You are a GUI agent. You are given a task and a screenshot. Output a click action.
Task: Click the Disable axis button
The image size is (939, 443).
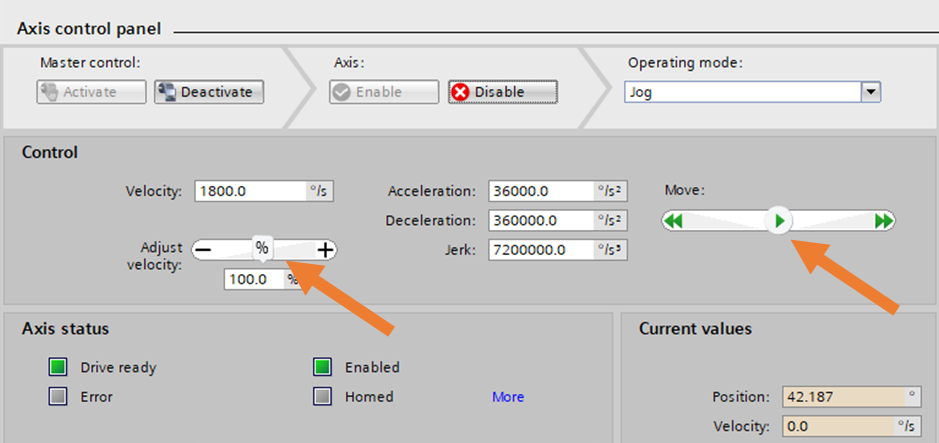click(x=503, y=92)
